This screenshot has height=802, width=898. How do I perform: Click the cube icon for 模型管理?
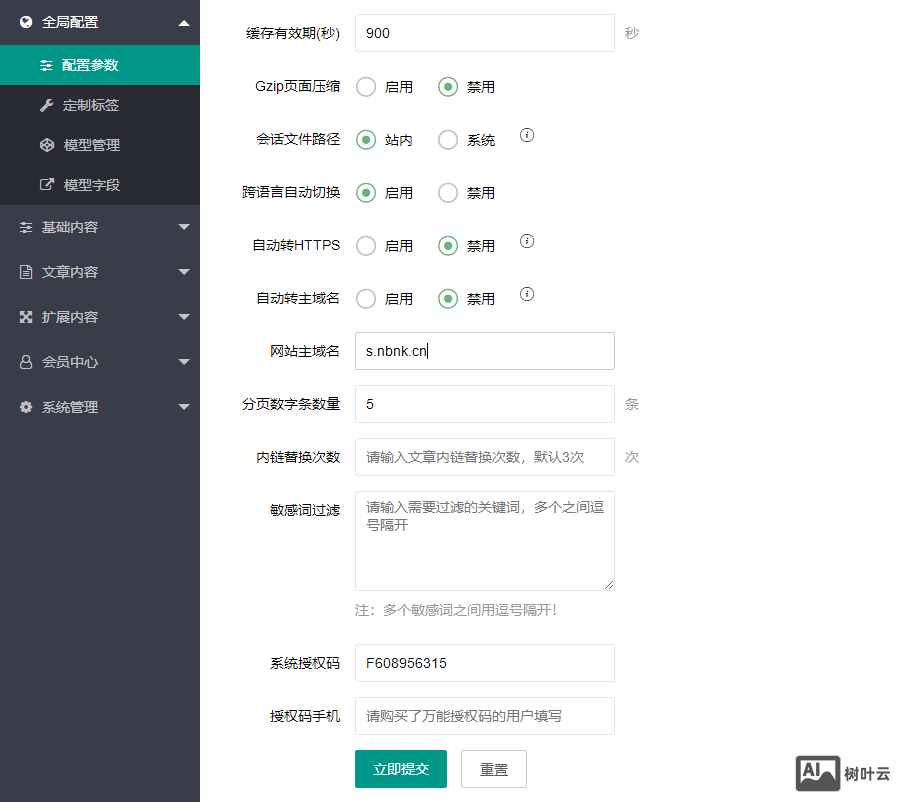pyautogui.click(x=46, y=145)
